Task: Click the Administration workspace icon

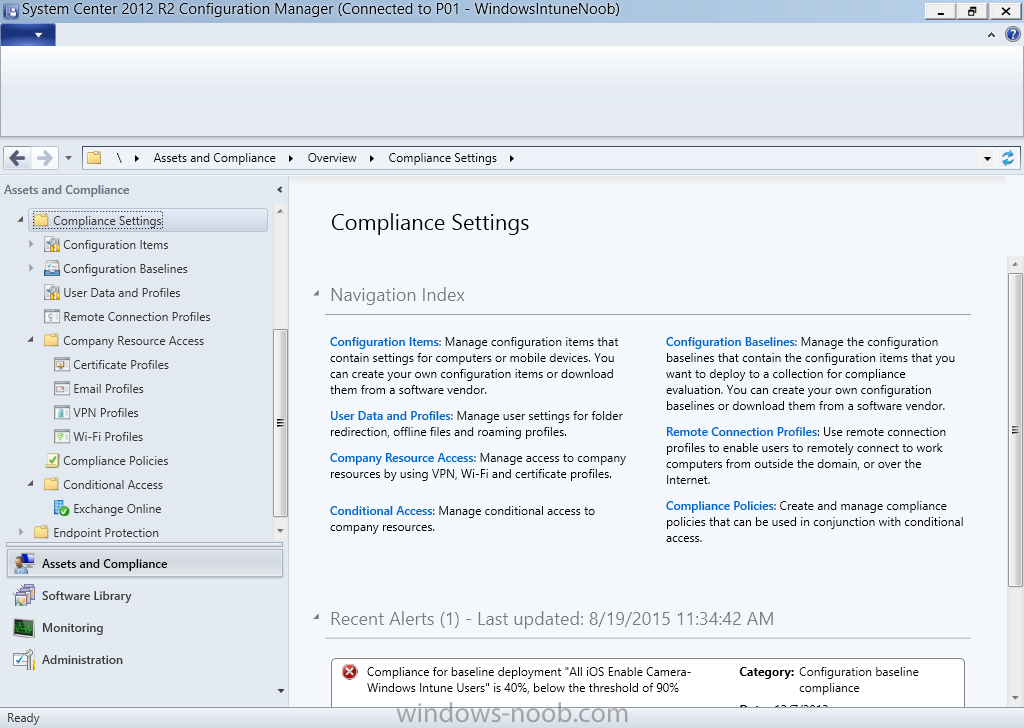Action: (x=24, y=659)
